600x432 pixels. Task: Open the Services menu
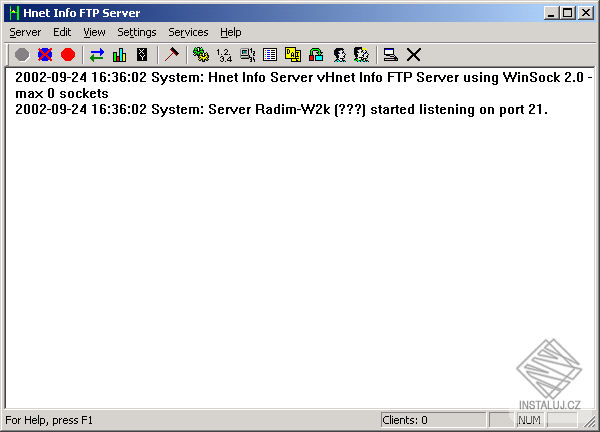(188, 32)
